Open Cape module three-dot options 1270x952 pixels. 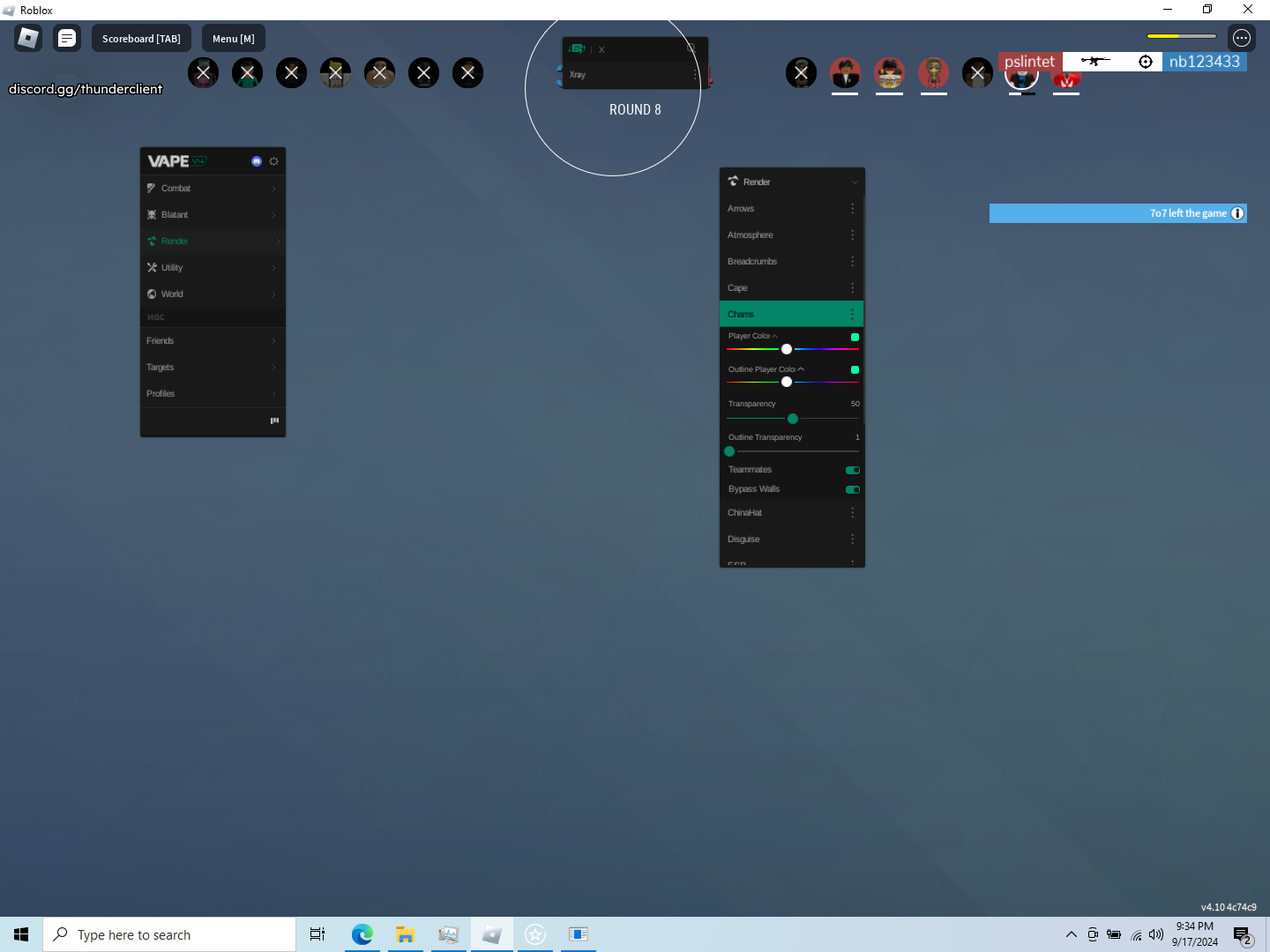click(852, 287)
